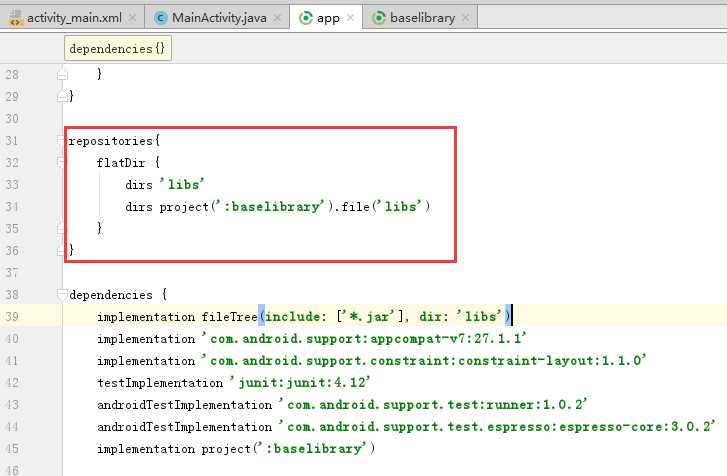The width and height of the screenshot is (727, 476).
Task: Click the fold end marker on line 36
Action: 62,250
